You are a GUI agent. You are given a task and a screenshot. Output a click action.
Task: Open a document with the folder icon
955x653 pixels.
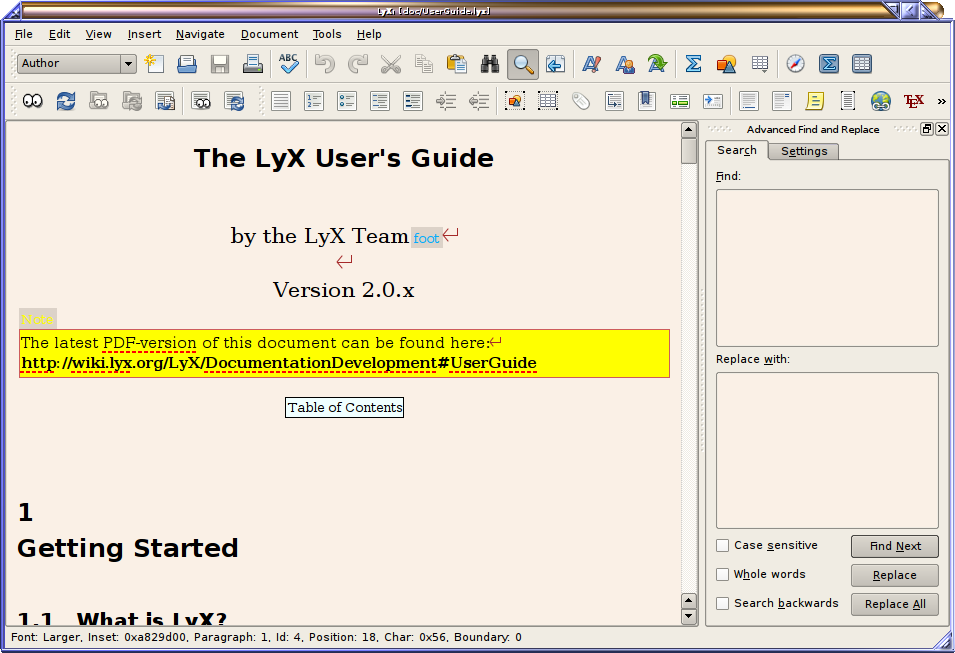pos(187,64)
